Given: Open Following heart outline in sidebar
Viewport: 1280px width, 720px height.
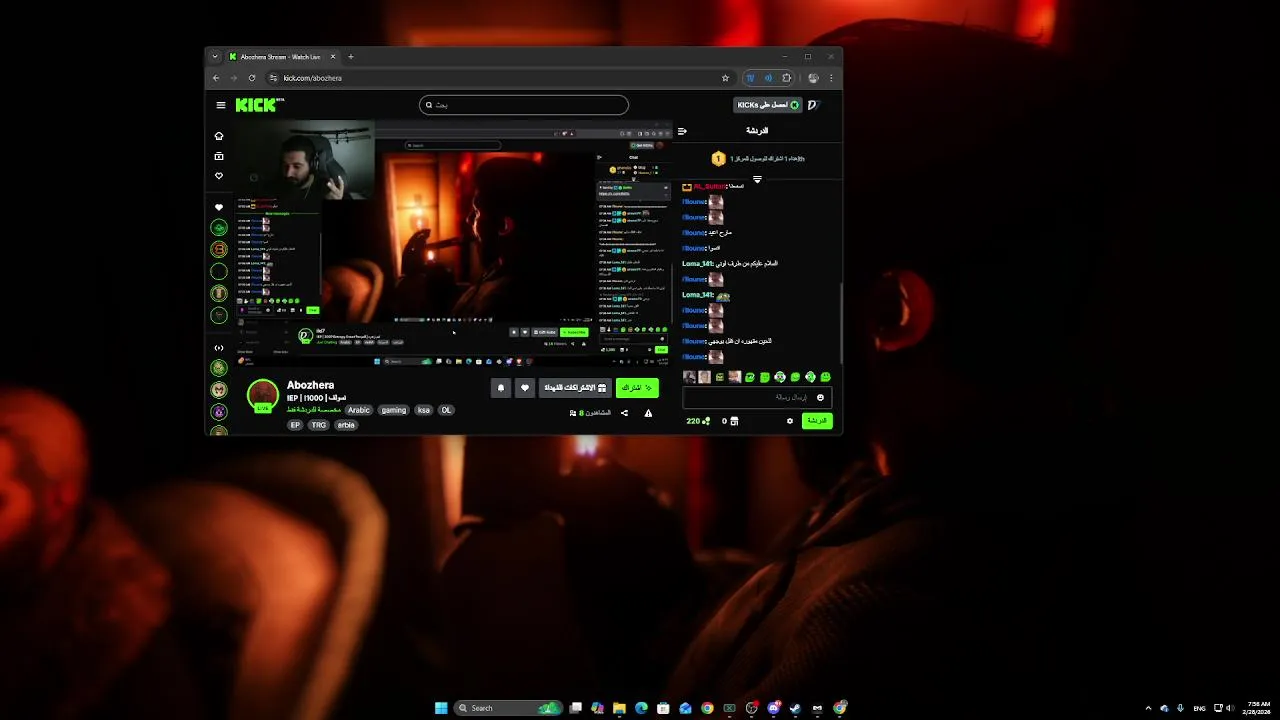Looking at the screenshot, I should (x=219, y=176).
